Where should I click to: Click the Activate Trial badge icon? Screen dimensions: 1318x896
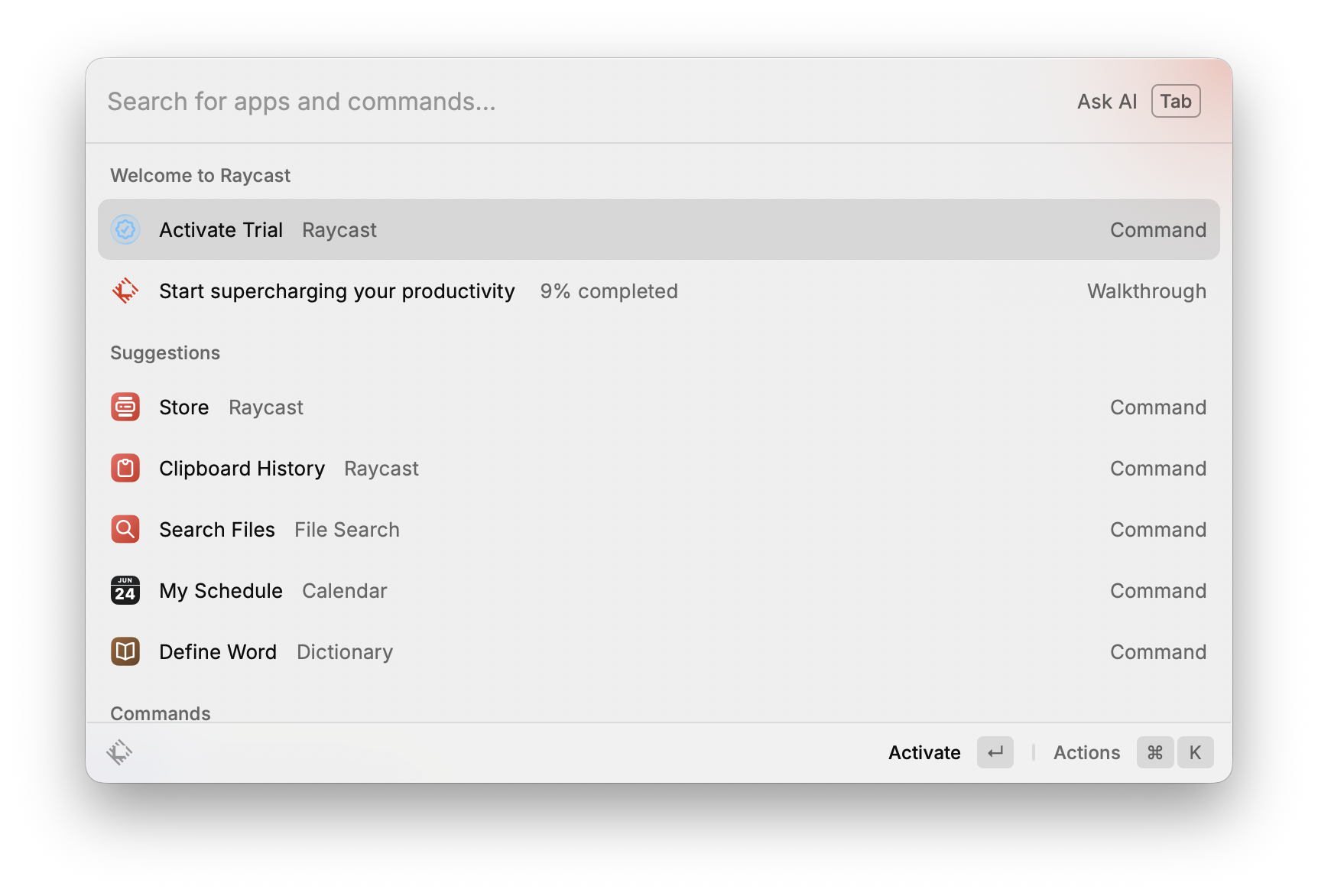(125, 229)
